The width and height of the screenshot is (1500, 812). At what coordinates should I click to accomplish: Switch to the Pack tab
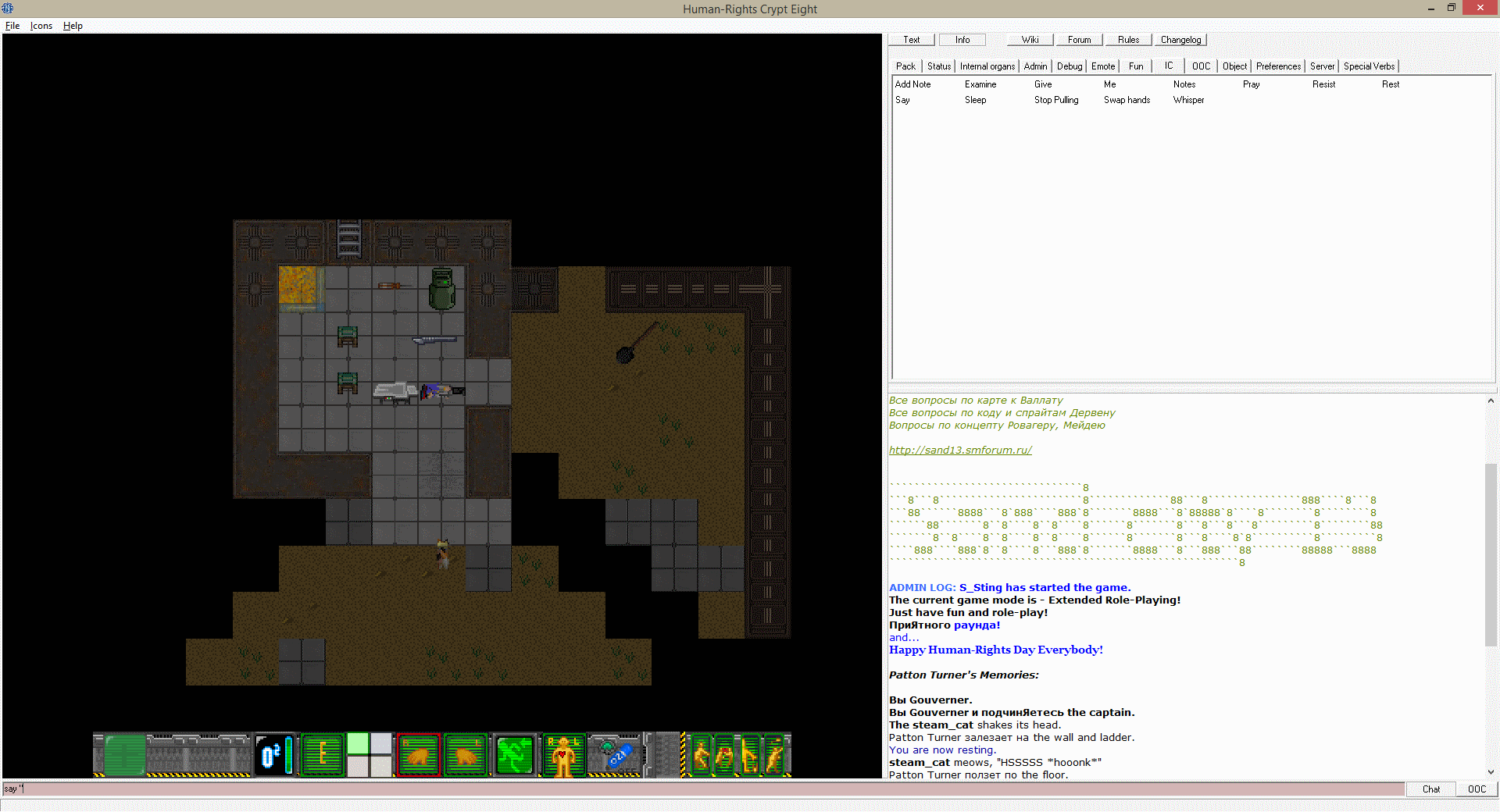coord(905,66)
